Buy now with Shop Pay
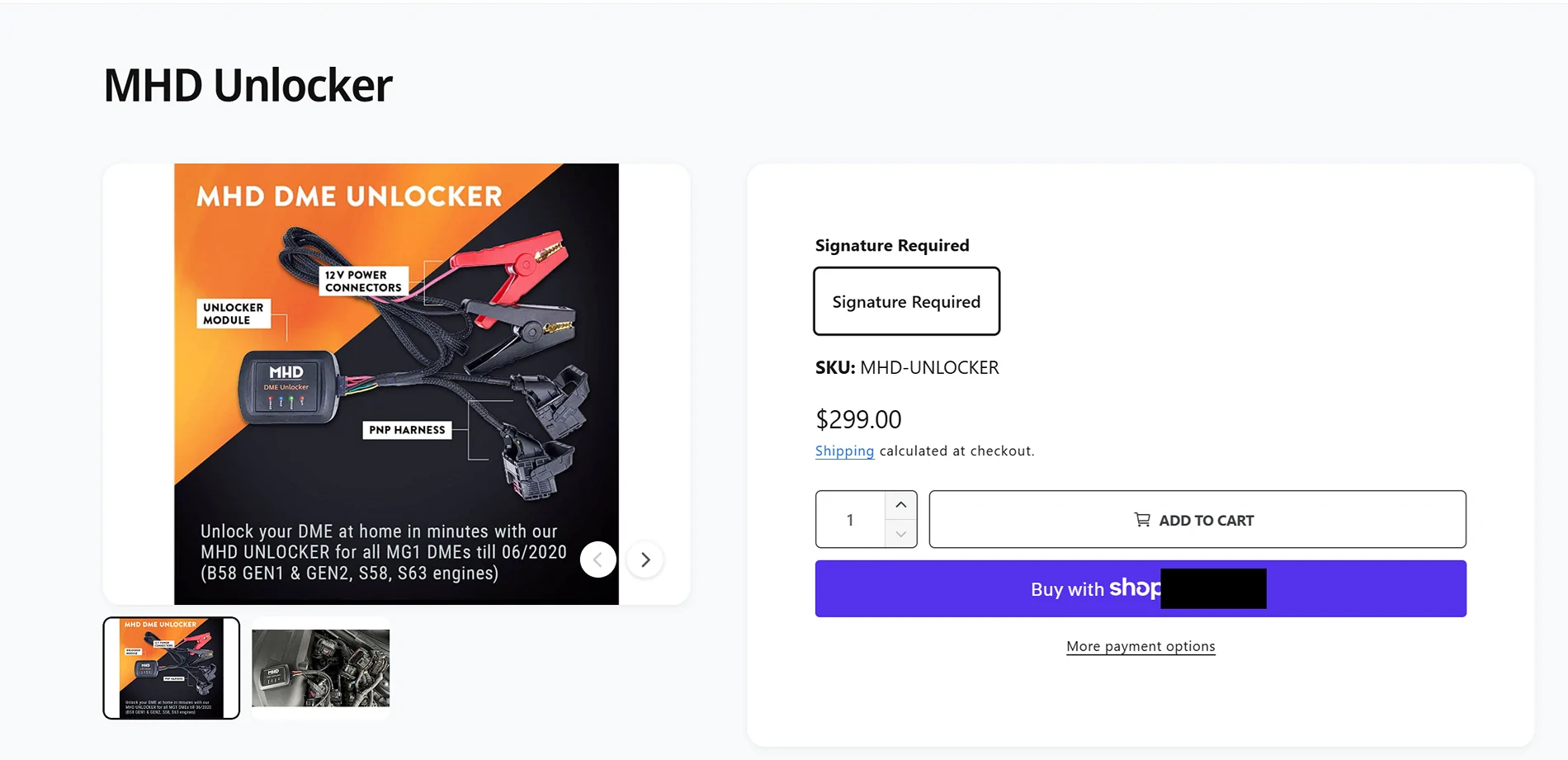 pos(1141,588)
